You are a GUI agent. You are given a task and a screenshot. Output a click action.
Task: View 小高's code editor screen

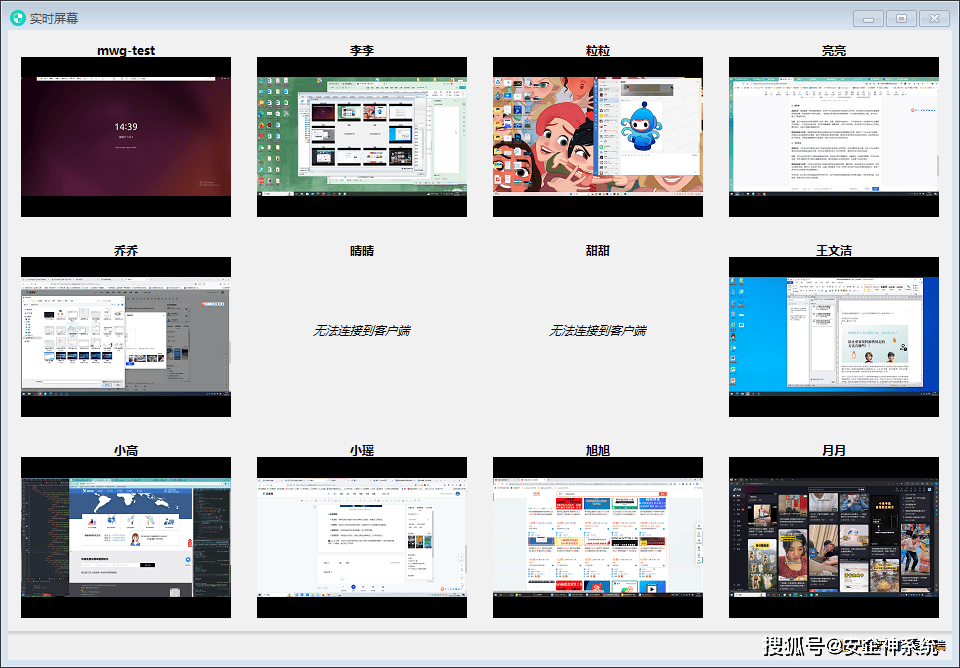point(126,537)
